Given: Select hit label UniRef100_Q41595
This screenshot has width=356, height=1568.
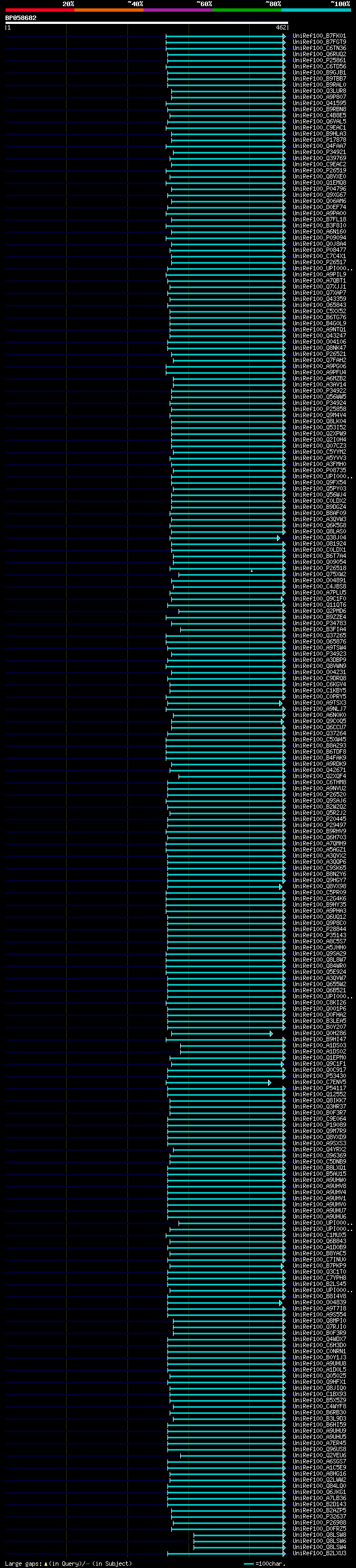Looking at the screenshot, I should point(319,103).
